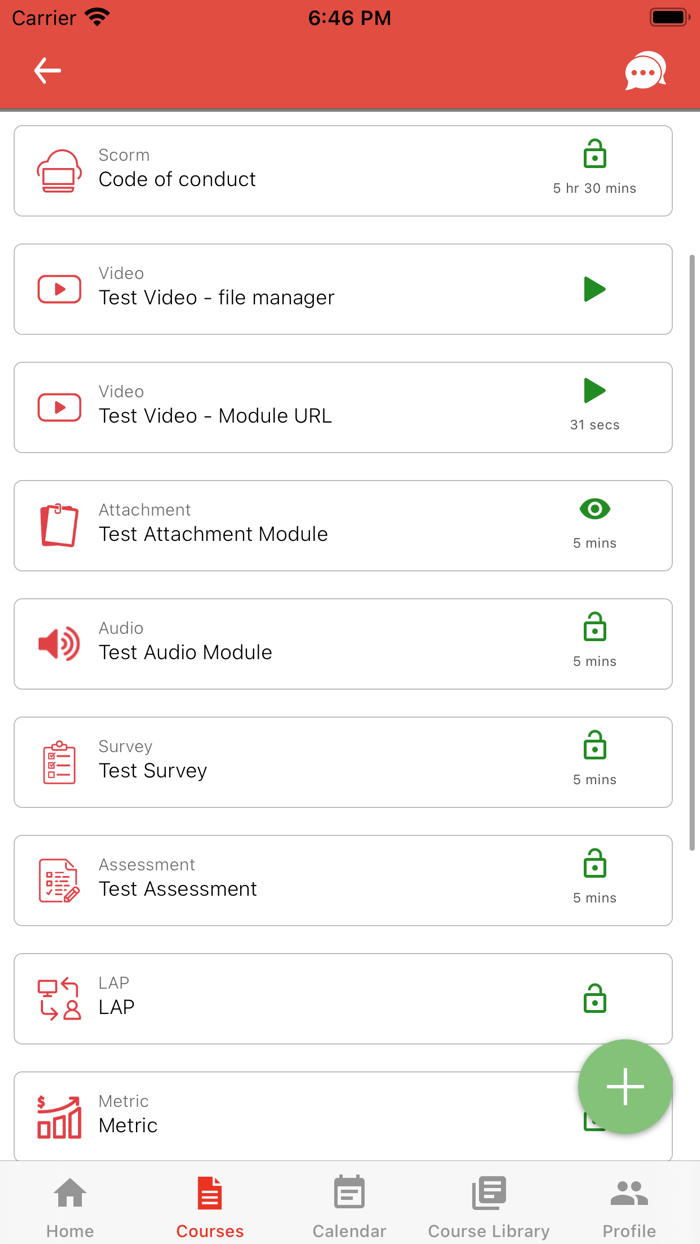Tap the LAP exchange icon

coord(59,998)
